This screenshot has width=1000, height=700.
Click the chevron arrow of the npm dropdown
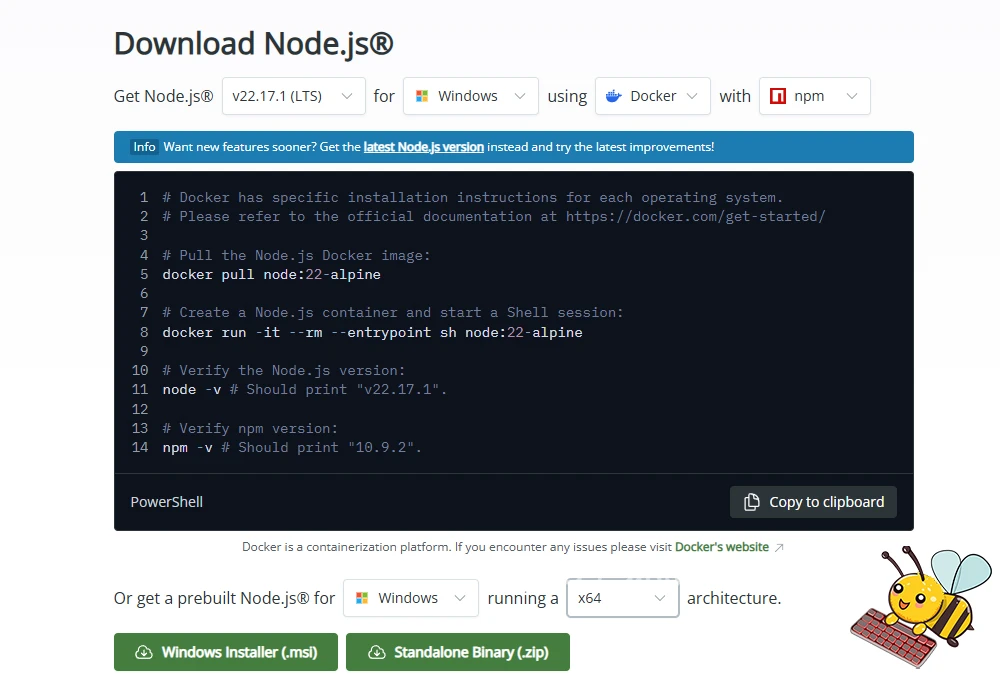[x=852, y=96]
